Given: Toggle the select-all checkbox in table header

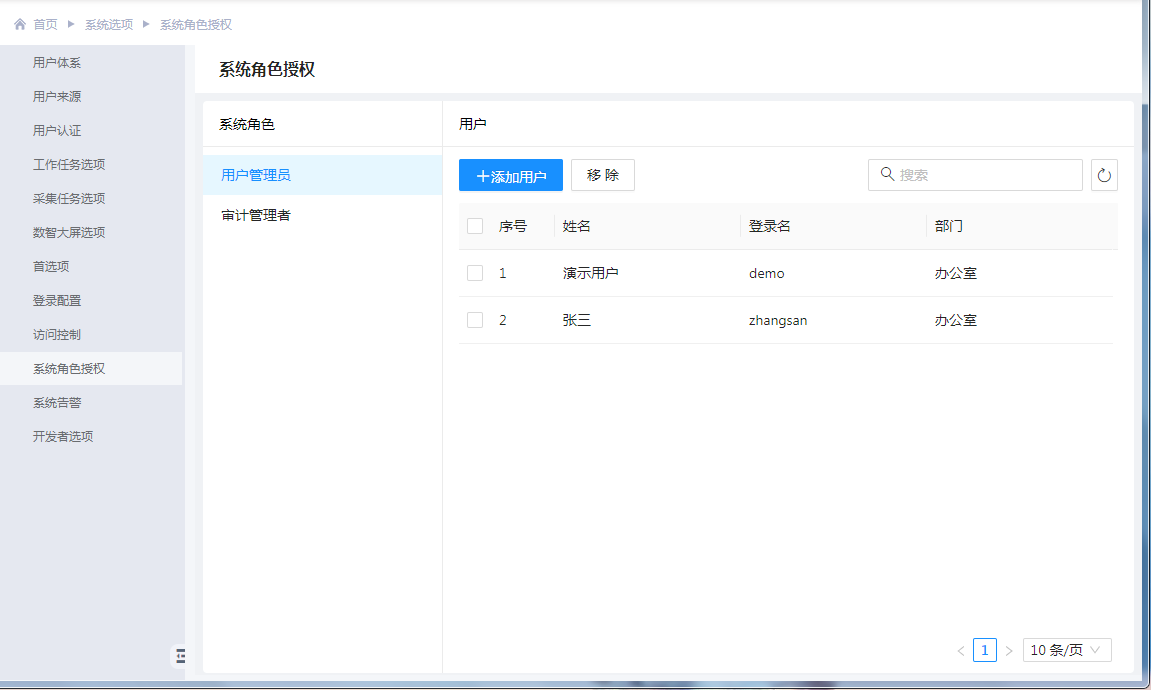Looking at the screenshot, I should [475, 226].
